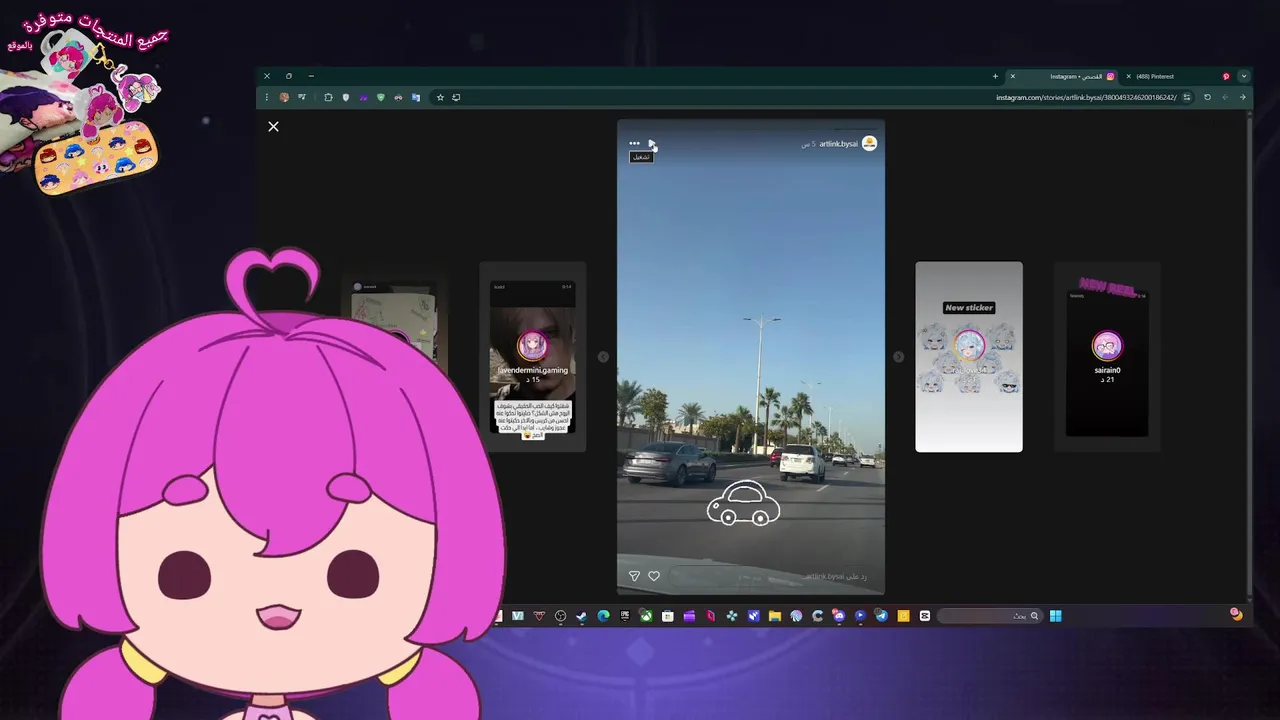
Task: Open artlink.bysai profile avatar
Action: point(869,144)
